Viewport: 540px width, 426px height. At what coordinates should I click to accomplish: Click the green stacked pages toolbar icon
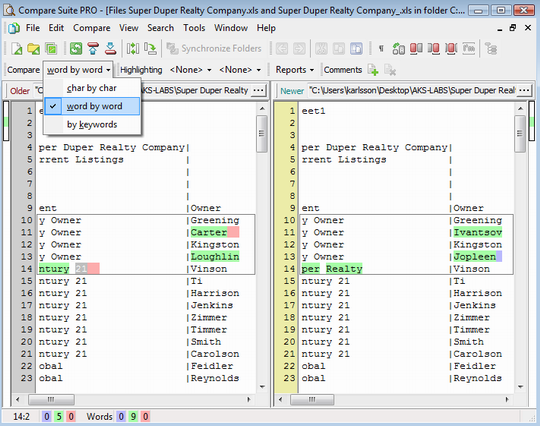[x=51, y=49]
